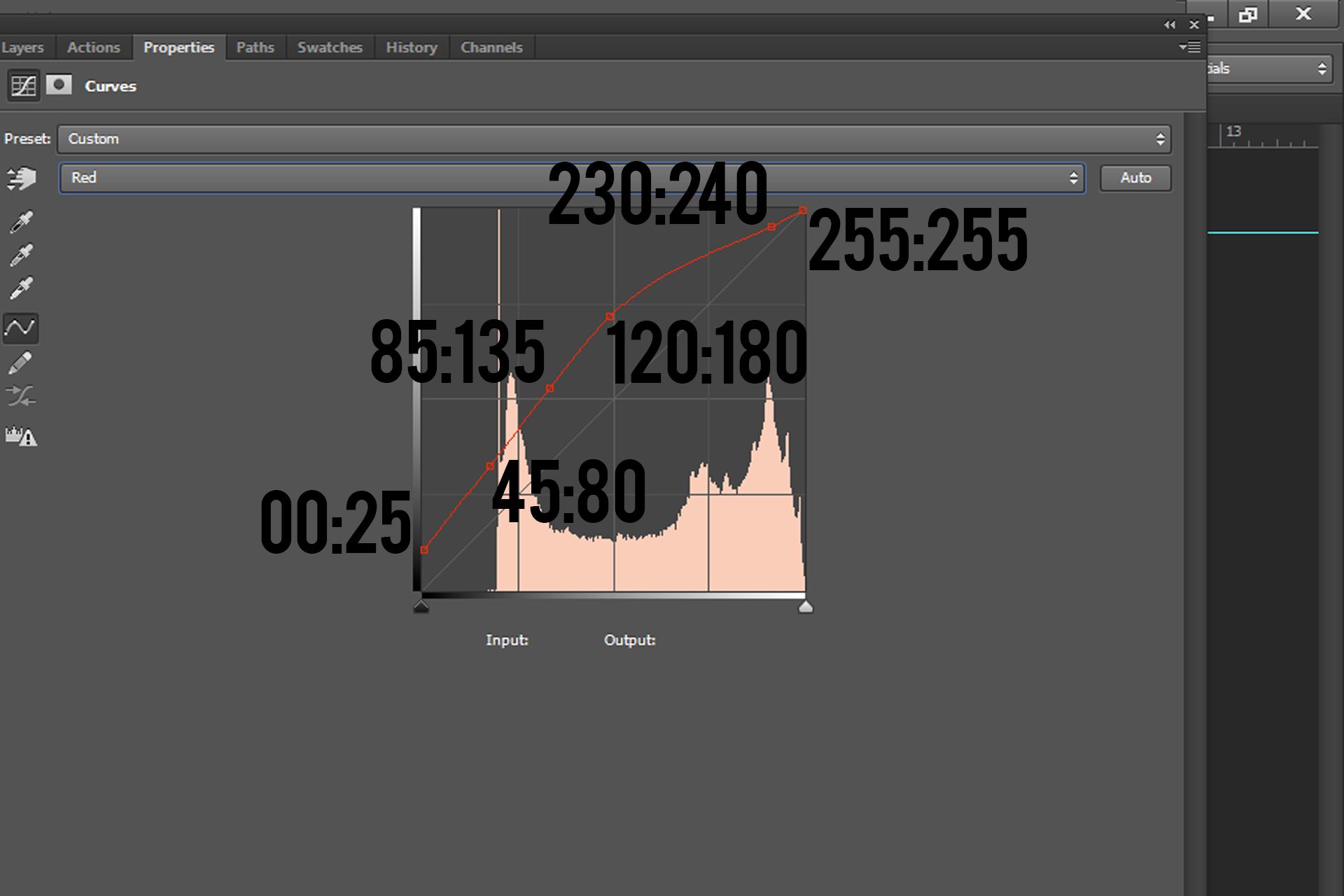Click the Curves adjustment icon
The height and width of the screenshot is (896, 1344).
(x=23, y=86)
